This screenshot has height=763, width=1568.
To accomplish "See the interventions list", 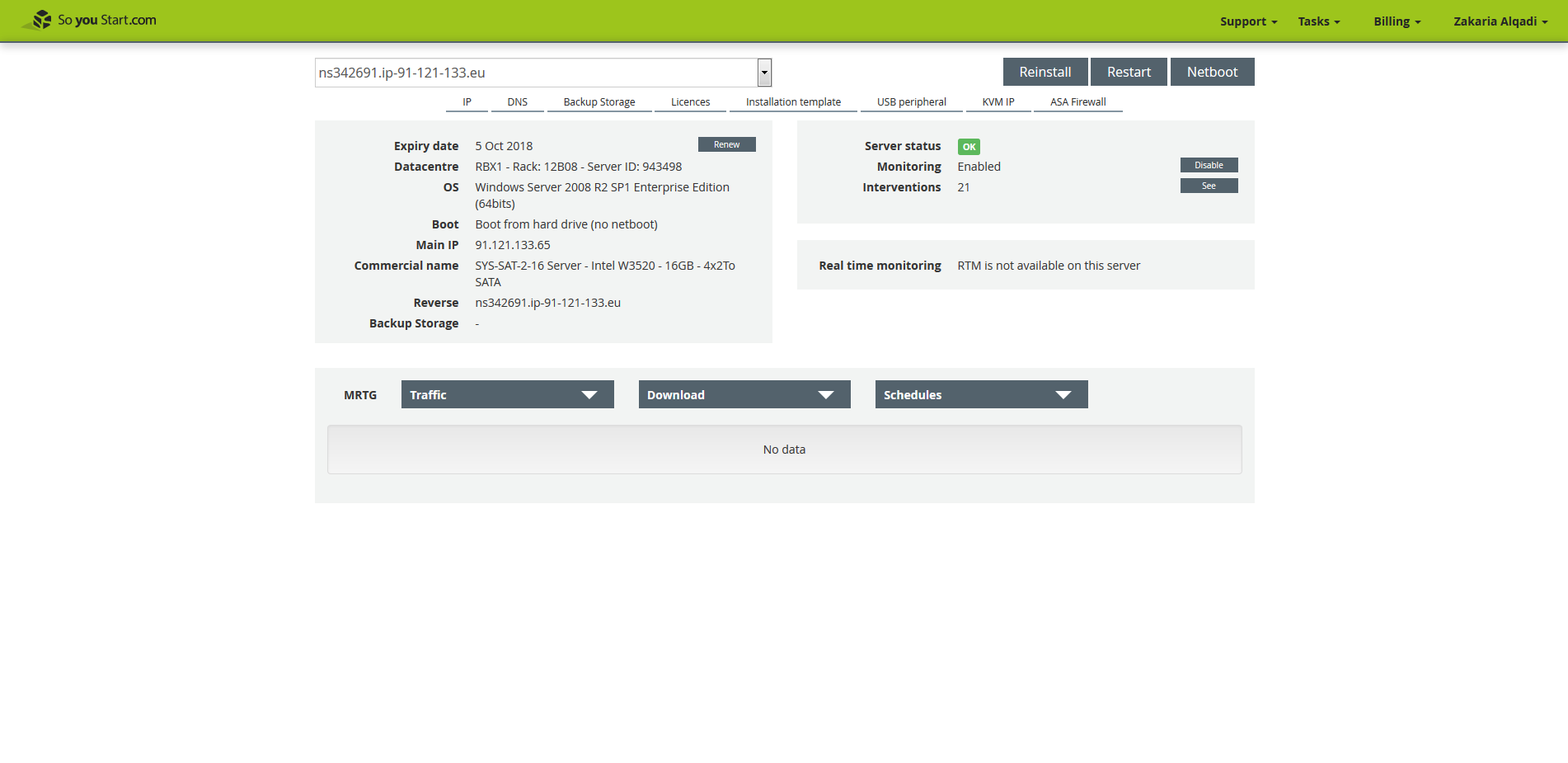I will tap(1209, 186).
